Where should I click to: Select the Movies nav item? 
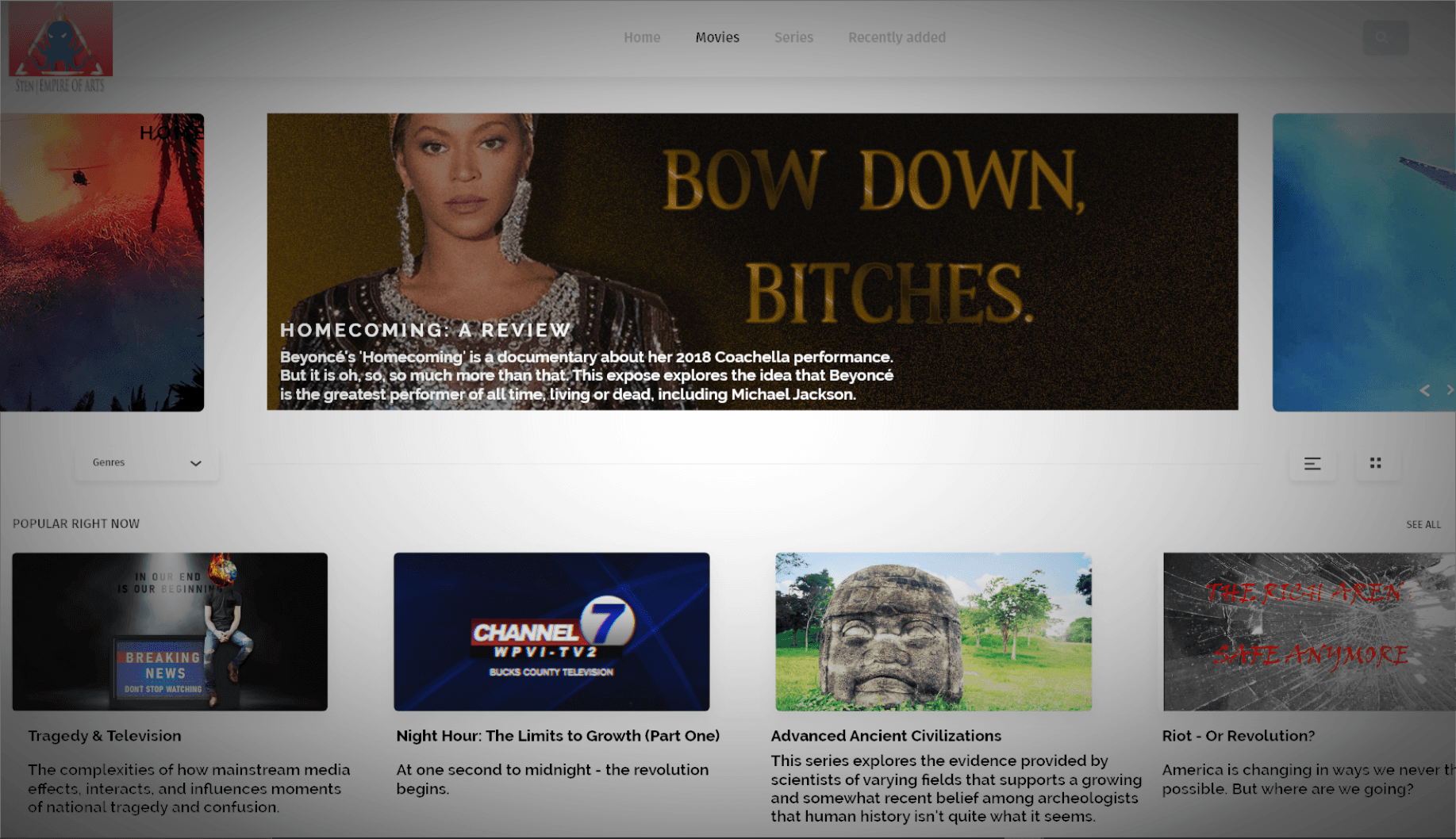click(x=717, y=37)
